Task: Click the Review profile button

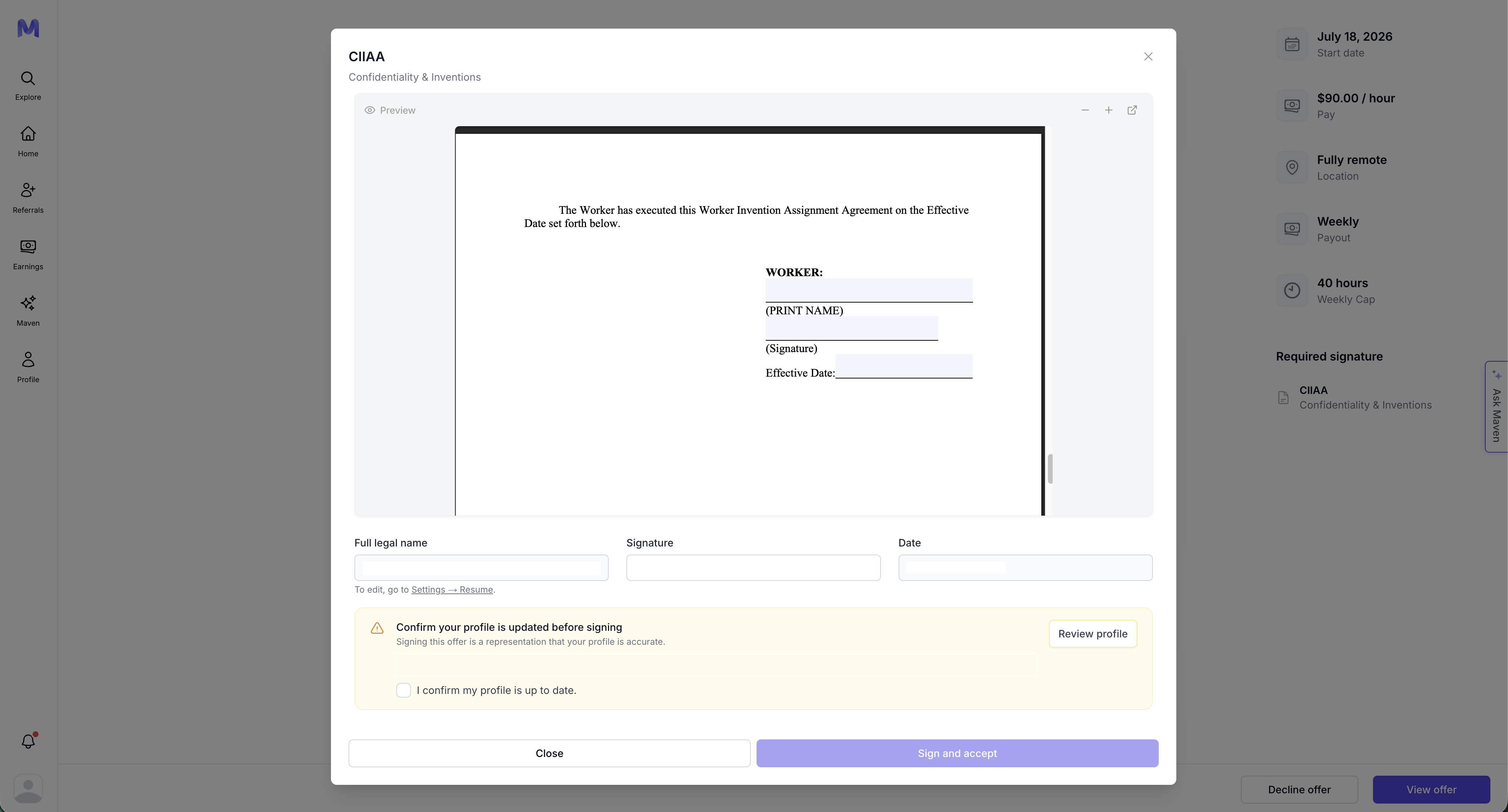Action: [1092, 634]
